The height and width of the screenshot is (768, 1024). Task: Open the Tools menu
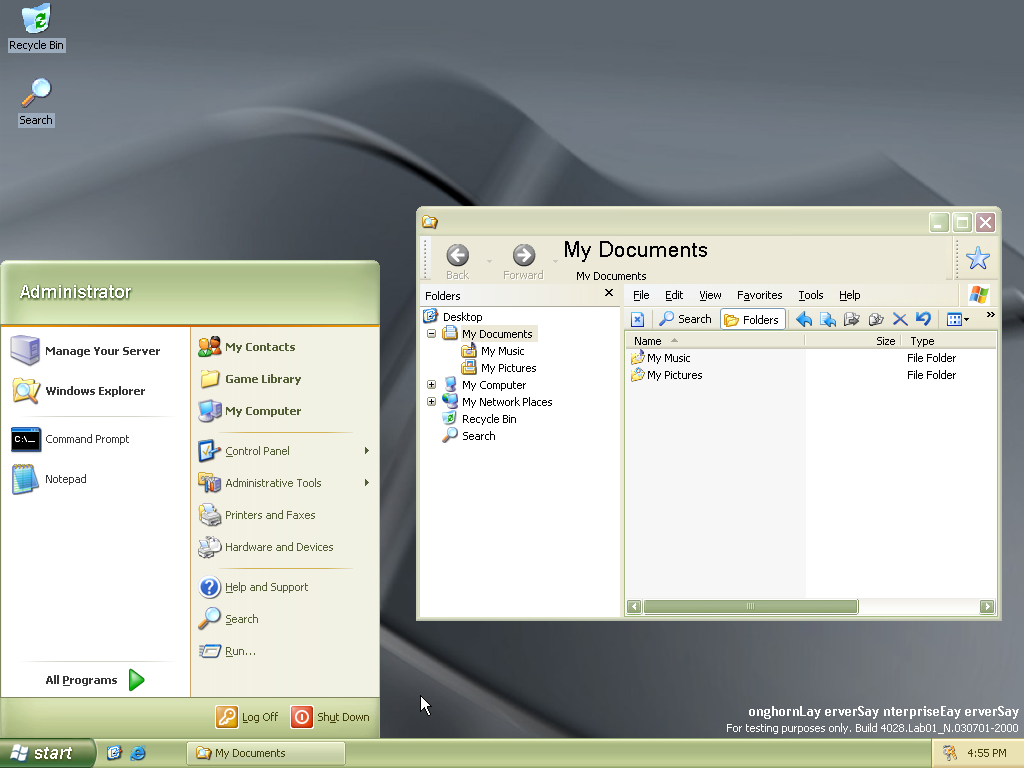810,295
